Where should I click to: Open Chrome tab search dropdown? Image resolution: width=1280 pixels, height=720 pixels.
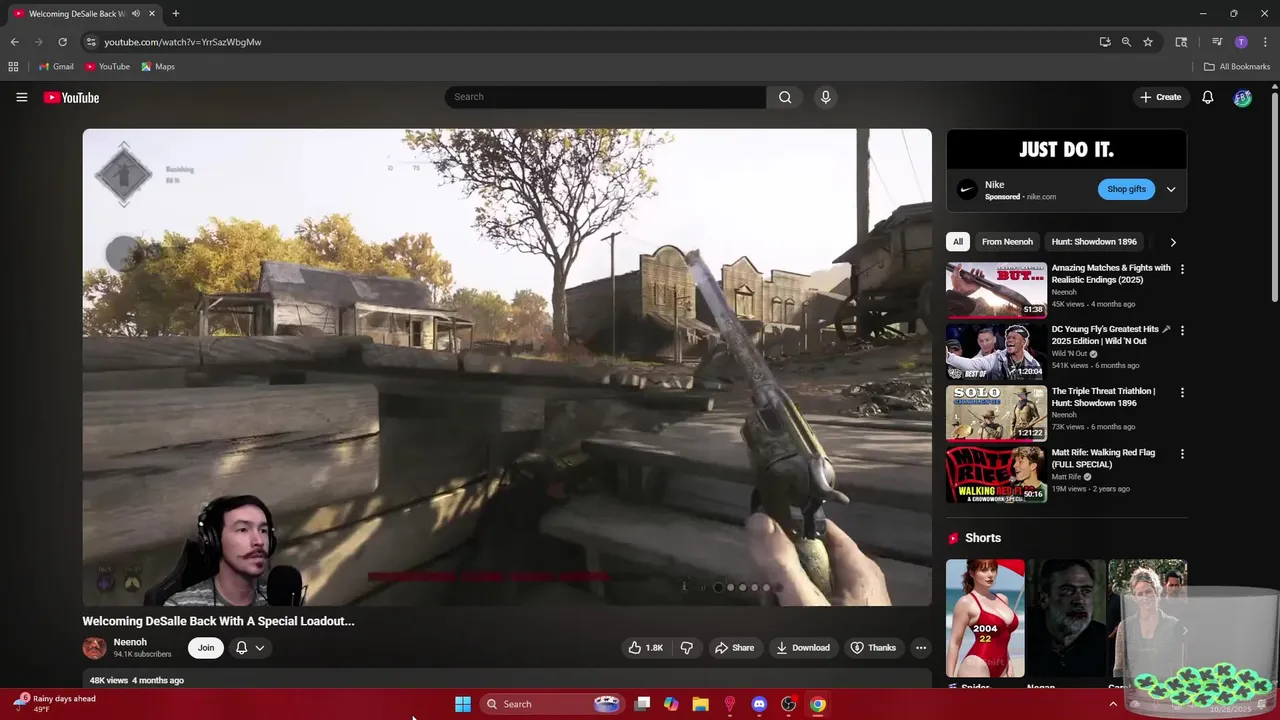[x=1181, y=42]
